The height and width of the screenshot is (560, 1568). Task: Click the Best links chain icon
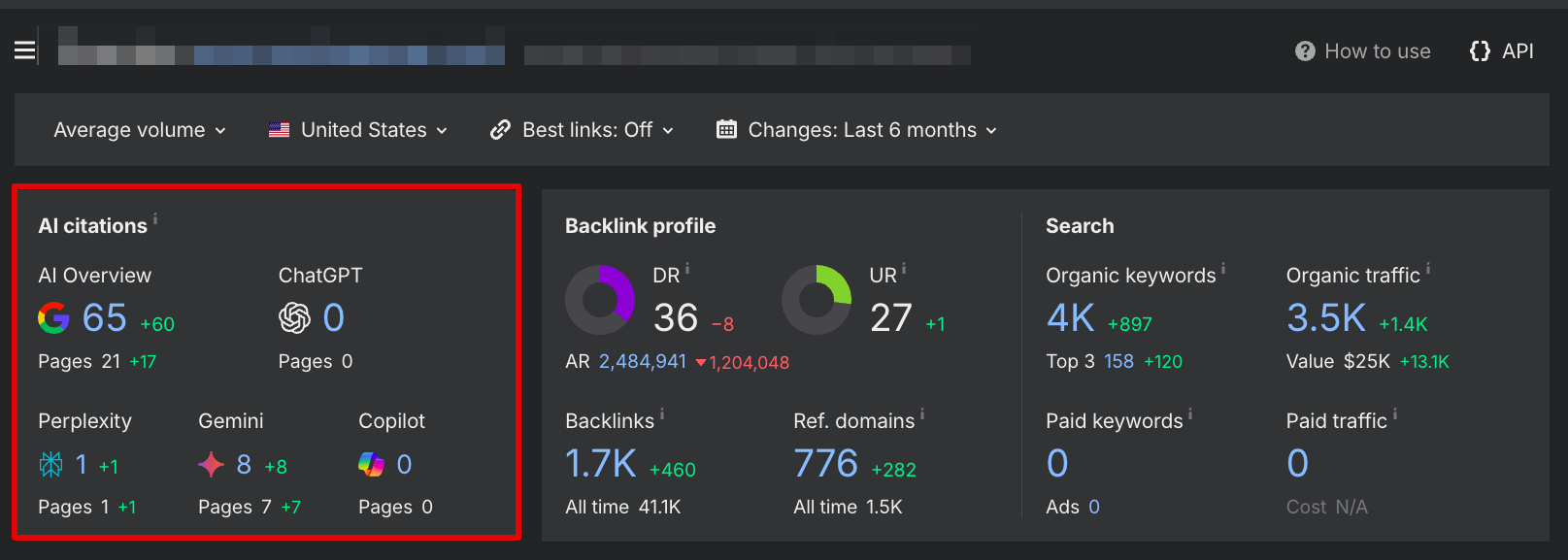500,130
